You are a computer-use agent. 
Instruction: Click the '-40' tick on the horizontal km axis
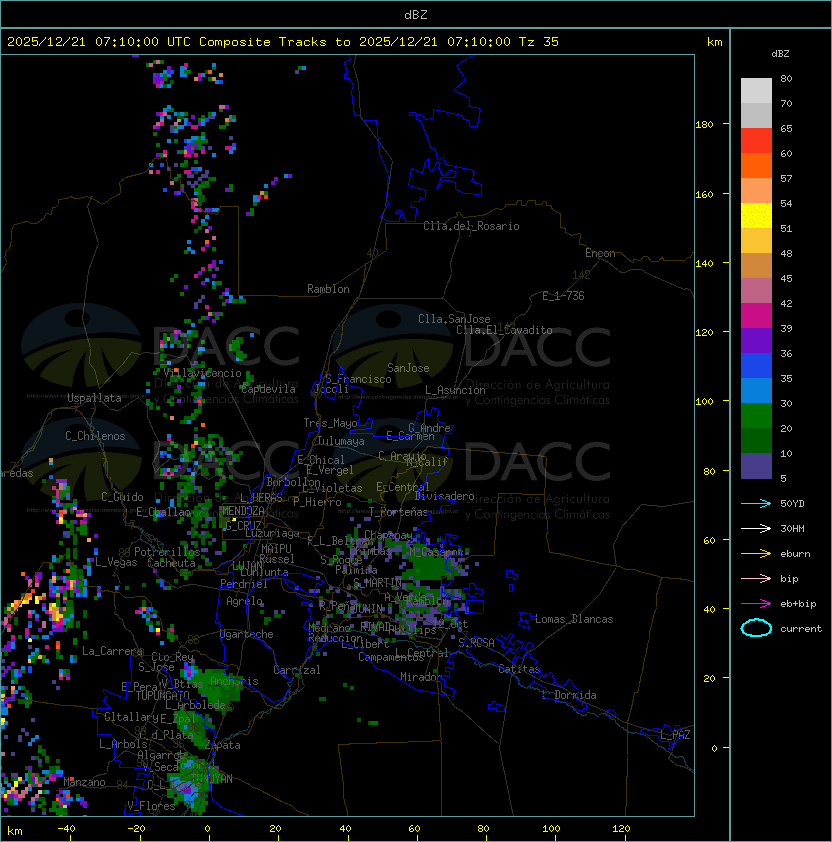coord(66,829)
